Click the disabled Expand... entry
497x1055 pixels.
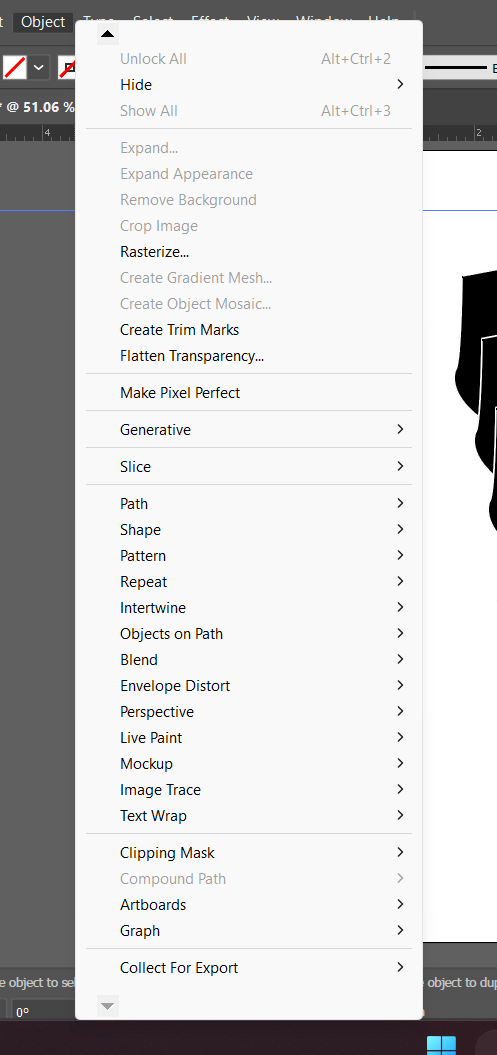click(x=249, y=148)
